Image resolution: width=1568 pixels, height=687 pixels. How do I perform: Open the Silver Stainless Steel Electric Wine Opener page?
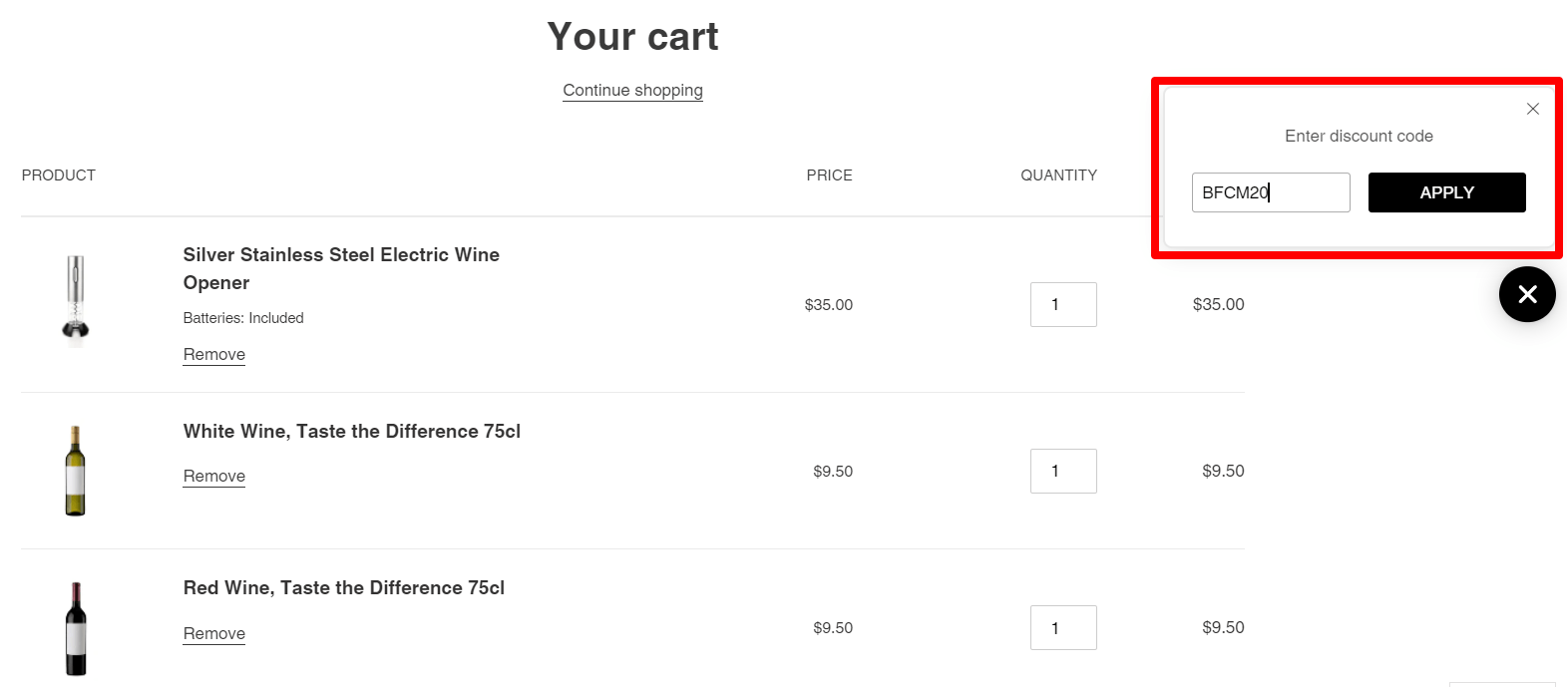click(341, 268)
